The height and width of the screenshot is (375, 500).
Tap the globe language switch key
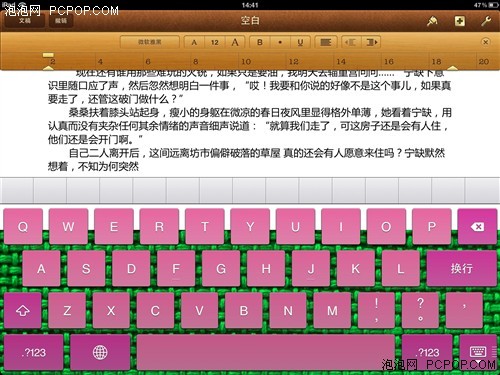(x=100, y=352)
